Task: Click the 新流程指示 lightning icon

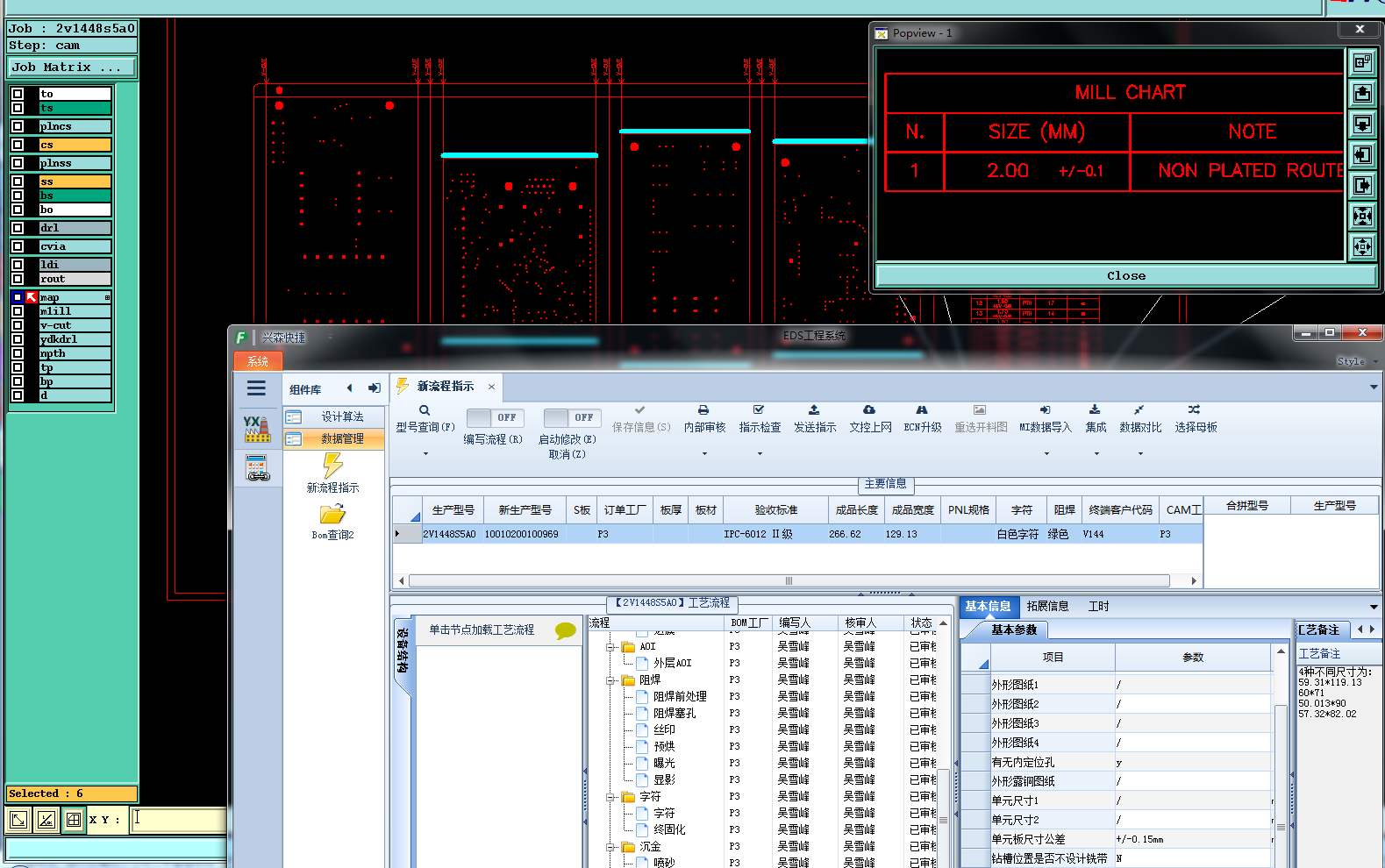Action: pyautogui.click(x=332, y=466)
